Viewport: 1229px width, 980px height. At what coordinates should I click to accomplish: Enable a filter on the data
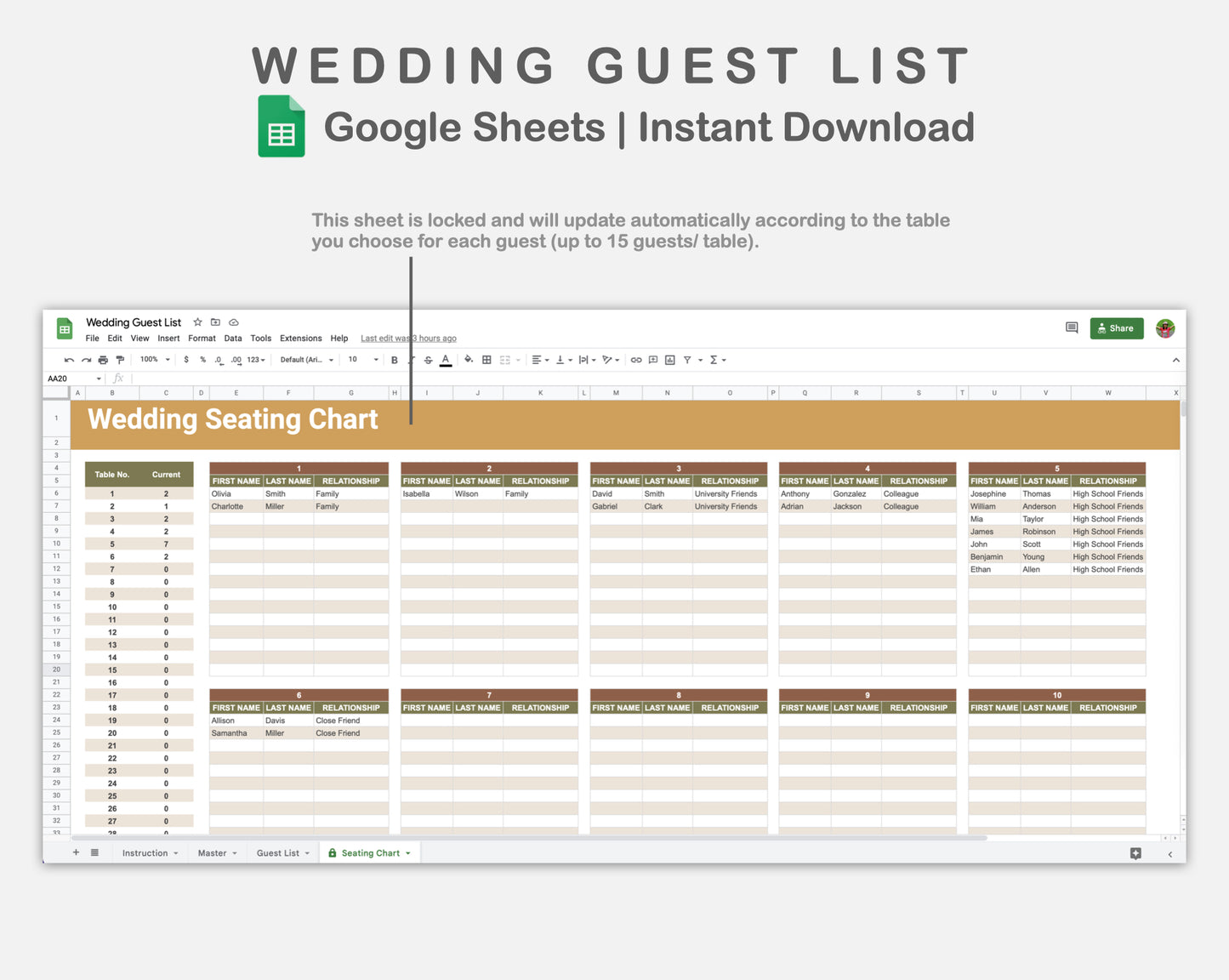pos(687,359)
